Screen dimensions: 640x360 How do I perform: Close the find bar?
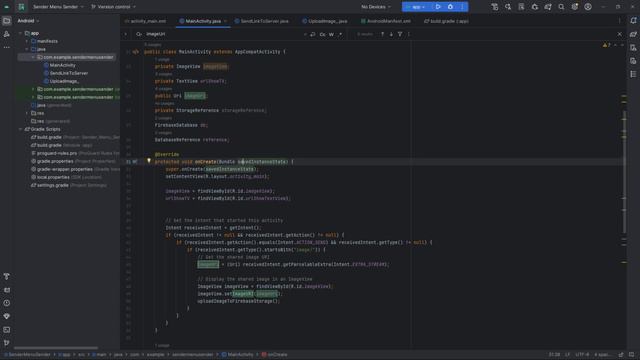click(620, 34)
